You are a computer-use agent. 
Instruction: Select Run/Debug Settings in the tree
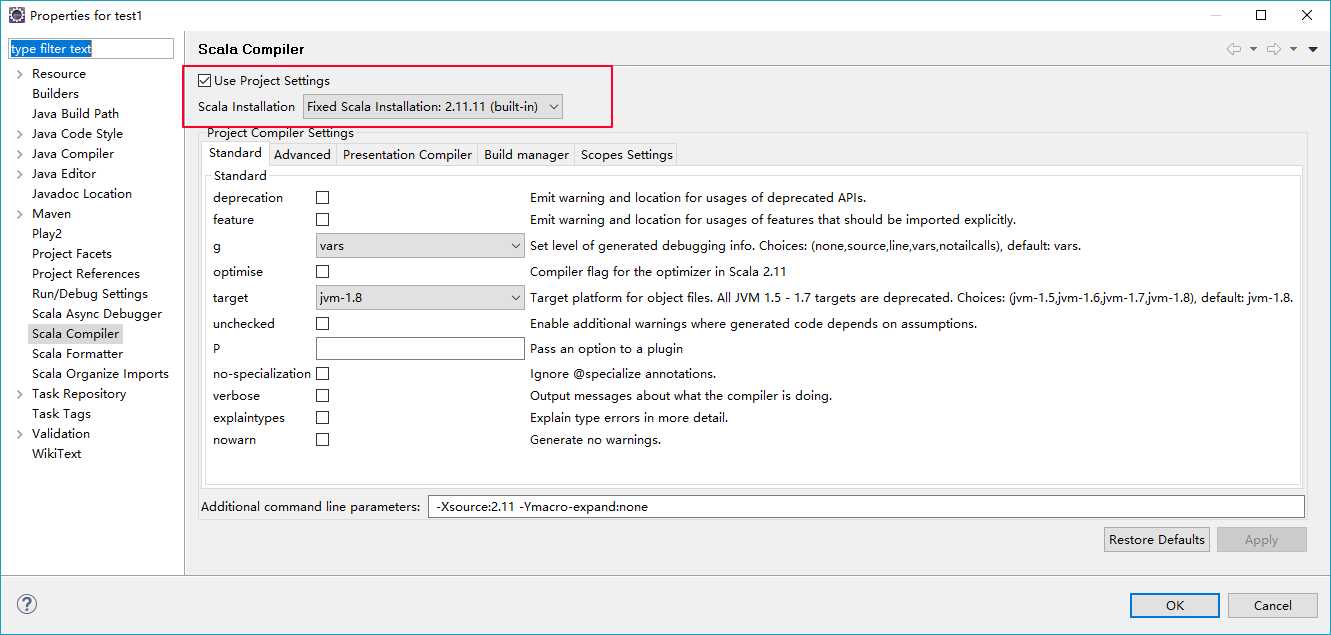coord(90,294)
